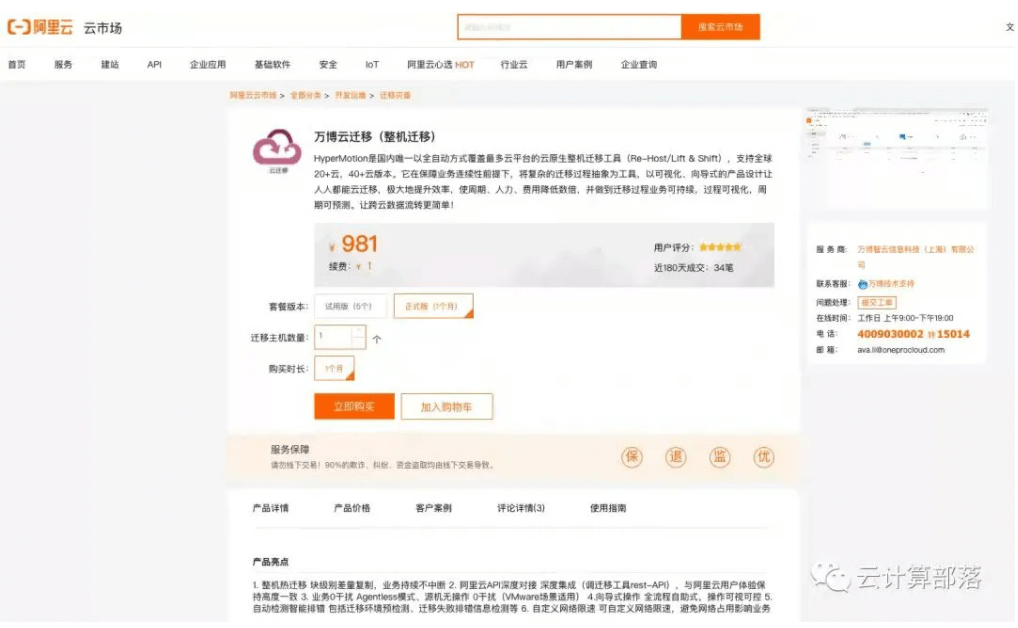Click the 退 refund icon
Image resolution: width=1018 pixels, height=628 pixels.
675,457
